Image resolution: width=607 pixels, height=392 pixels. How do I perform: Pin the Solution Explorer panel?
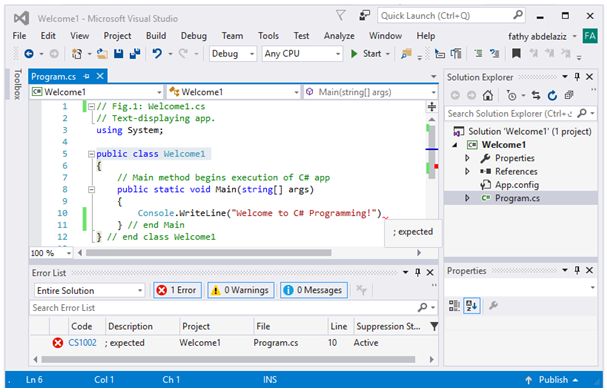(577, 77)
